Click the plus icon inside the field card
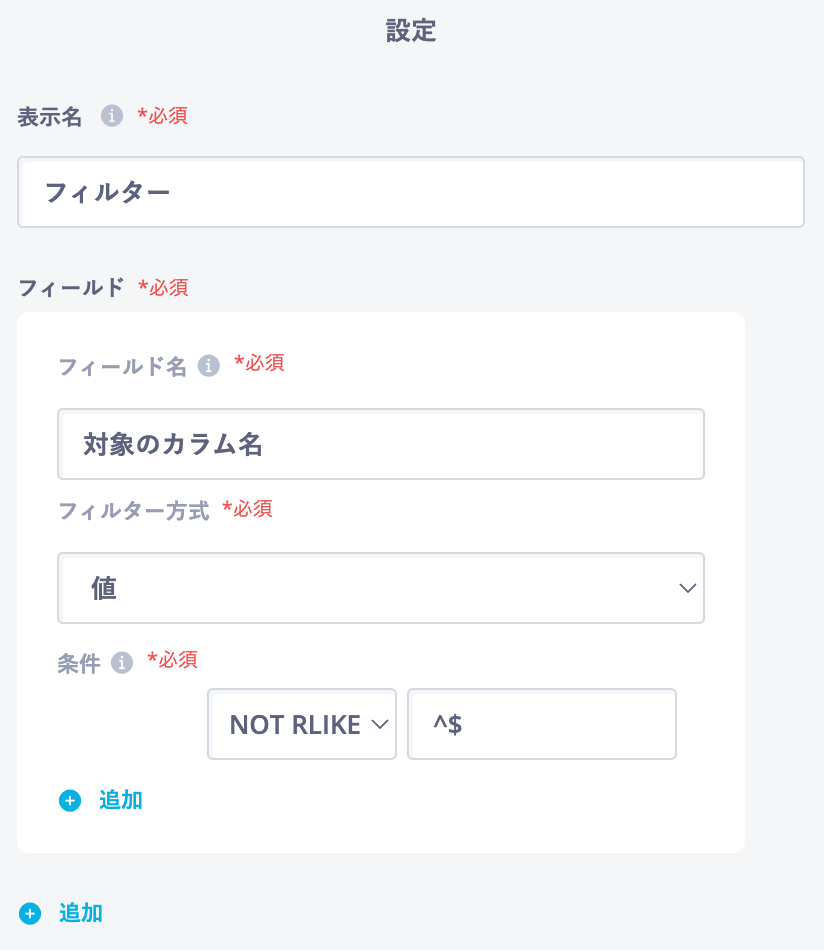This screenshot has width=824, height=950. point(70,800)
